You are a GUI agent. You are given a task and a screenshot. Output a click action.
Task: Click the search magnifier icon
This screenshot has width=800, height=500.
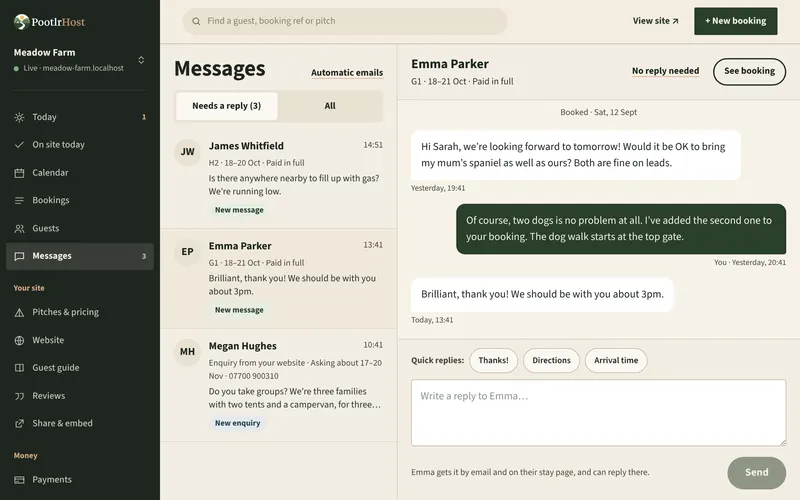[x=196, y=21]
